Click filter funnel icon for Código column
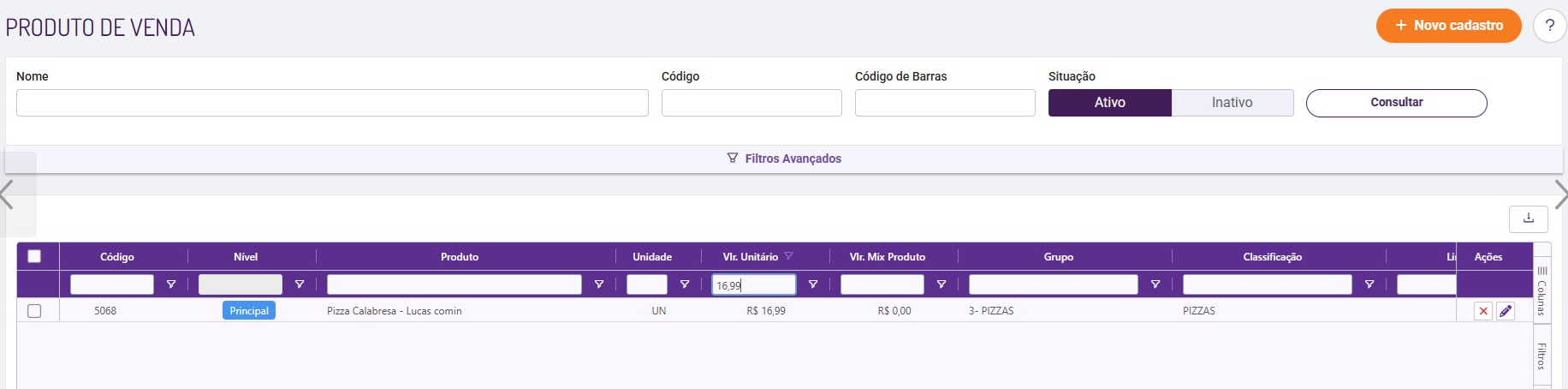Image resolution: width=1568 pixels, height=389 pixels. pyautogui.click(x=171, y=284)
